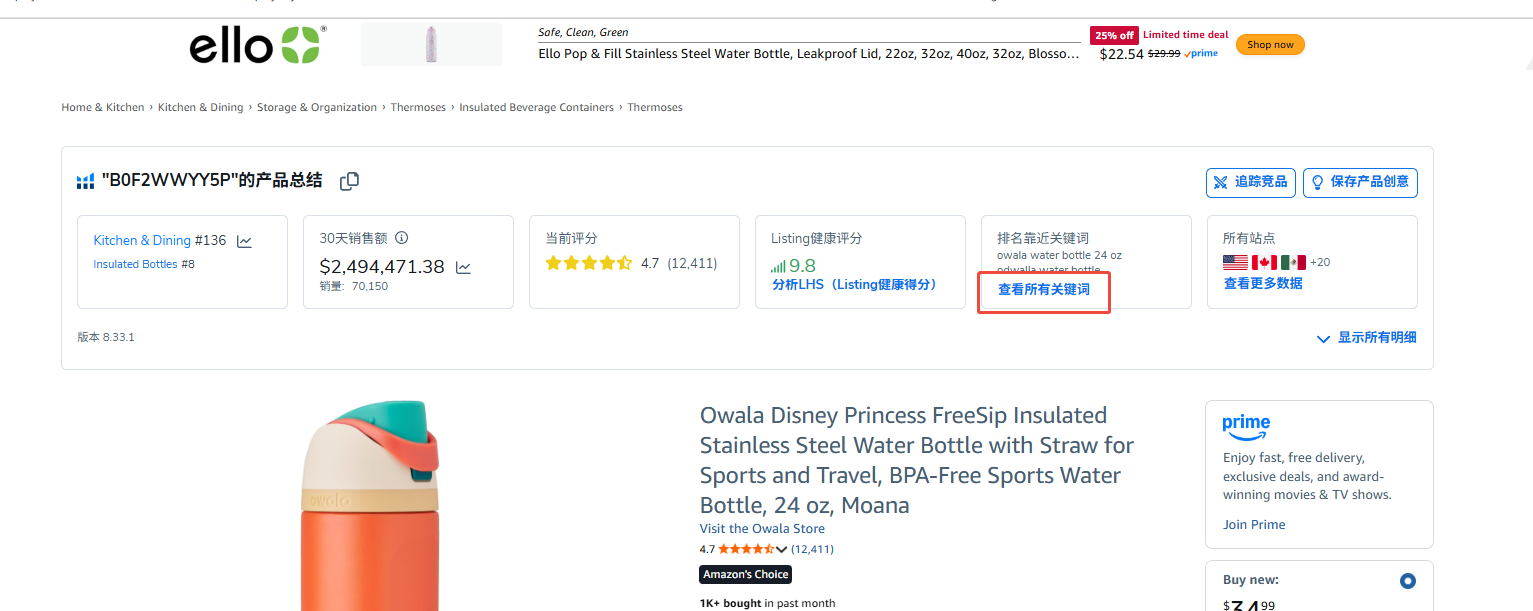Click the info icon beside 30天销售额
This screenshot has height=611, width=1533.
click(402, 238)
